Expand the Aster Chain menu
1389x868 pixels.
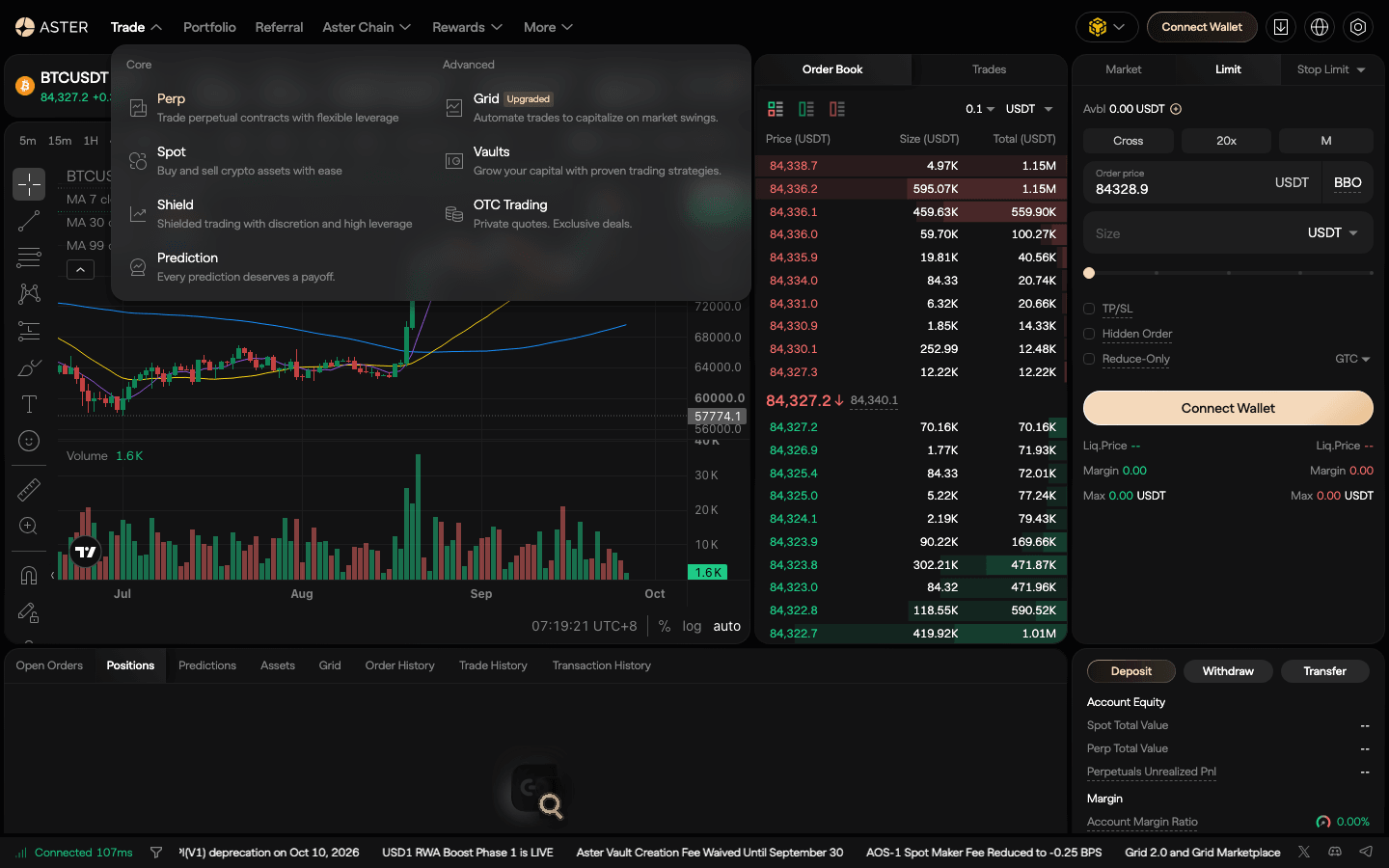click(367, 27)
